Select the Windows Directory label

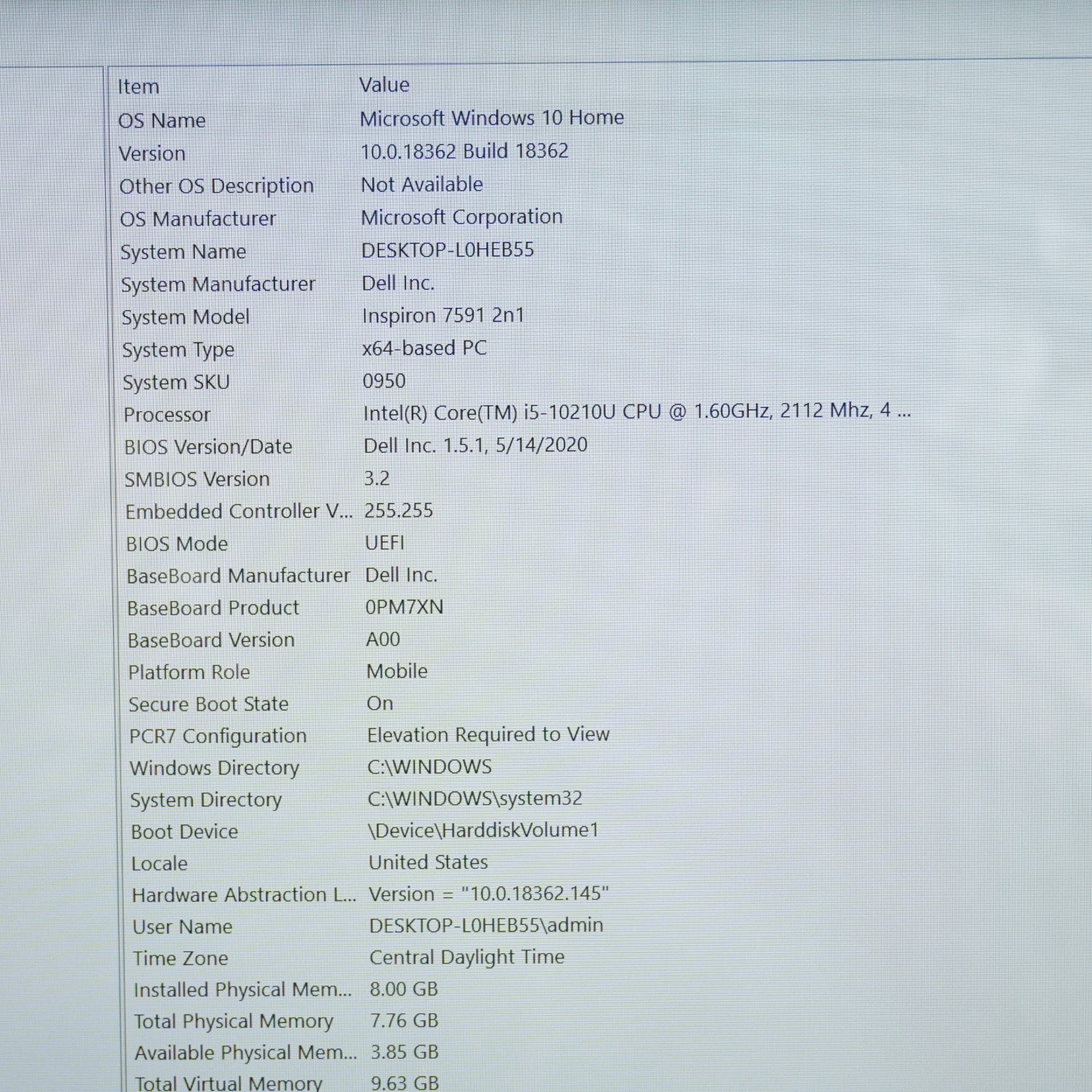pyautogui.click(x=215, y=768)
